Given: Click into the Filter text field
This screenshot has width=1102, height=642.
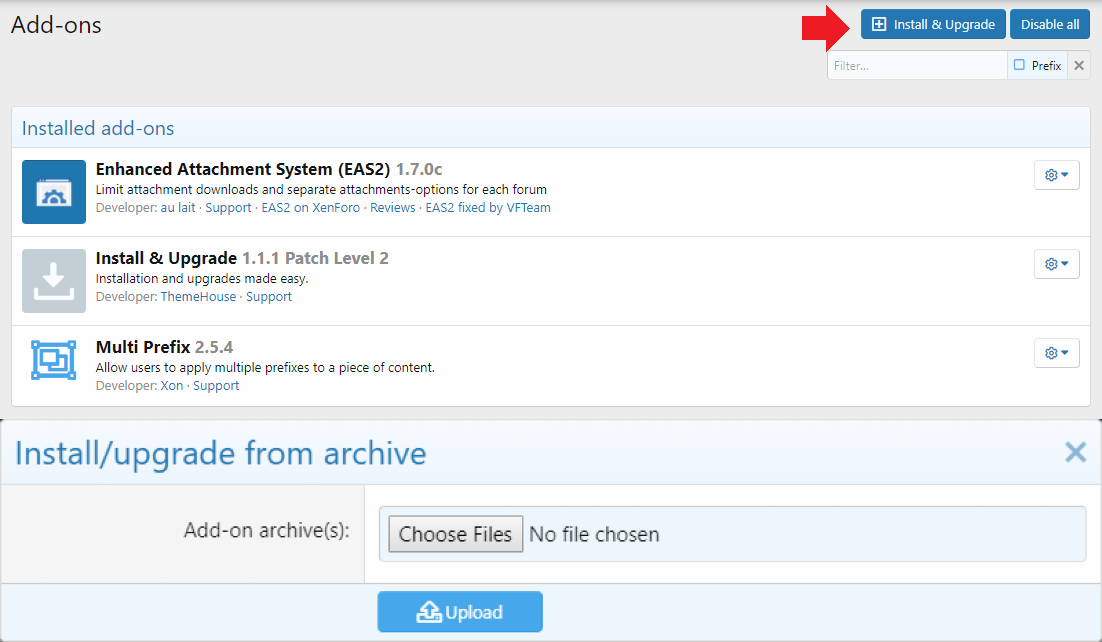Looking at the screenshot, I should coord(916,66).
